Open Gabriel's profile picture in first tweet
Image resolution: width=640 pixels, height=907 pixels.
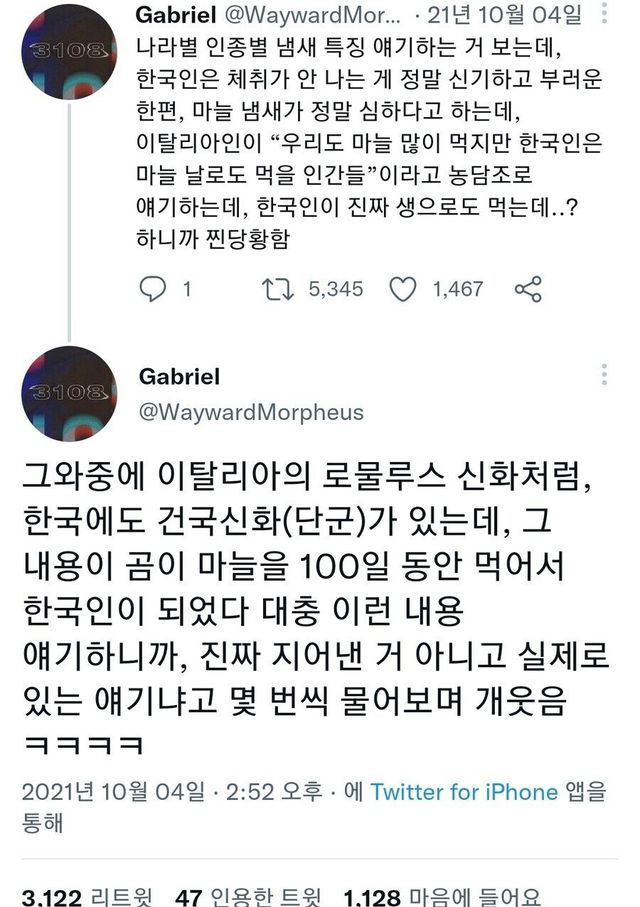68,65
